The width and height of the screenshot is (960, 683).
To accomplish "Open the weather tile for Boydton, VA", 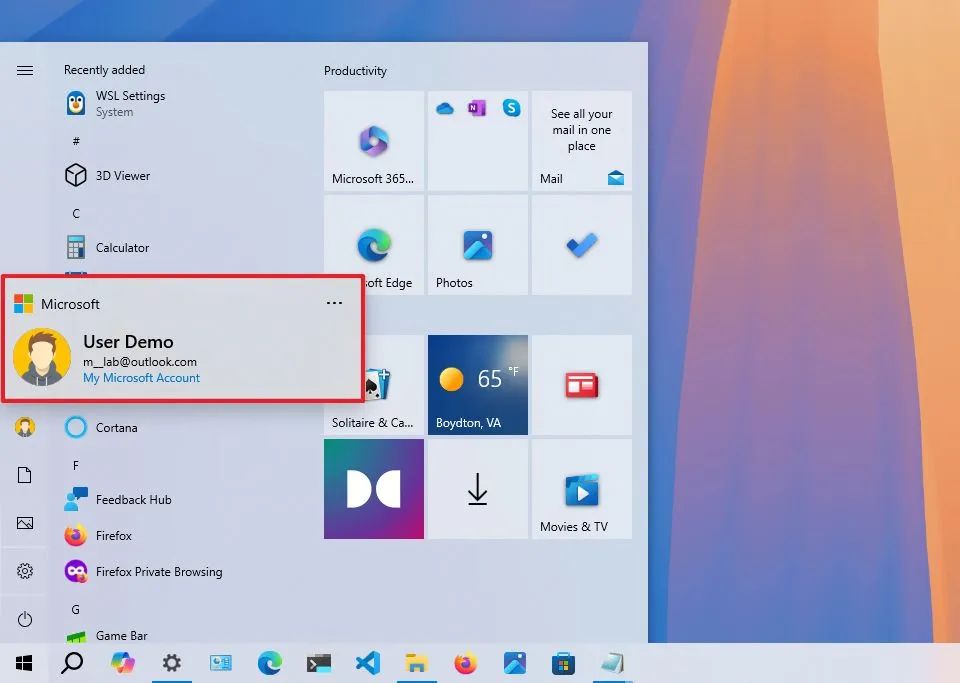I will coord(478,385).
